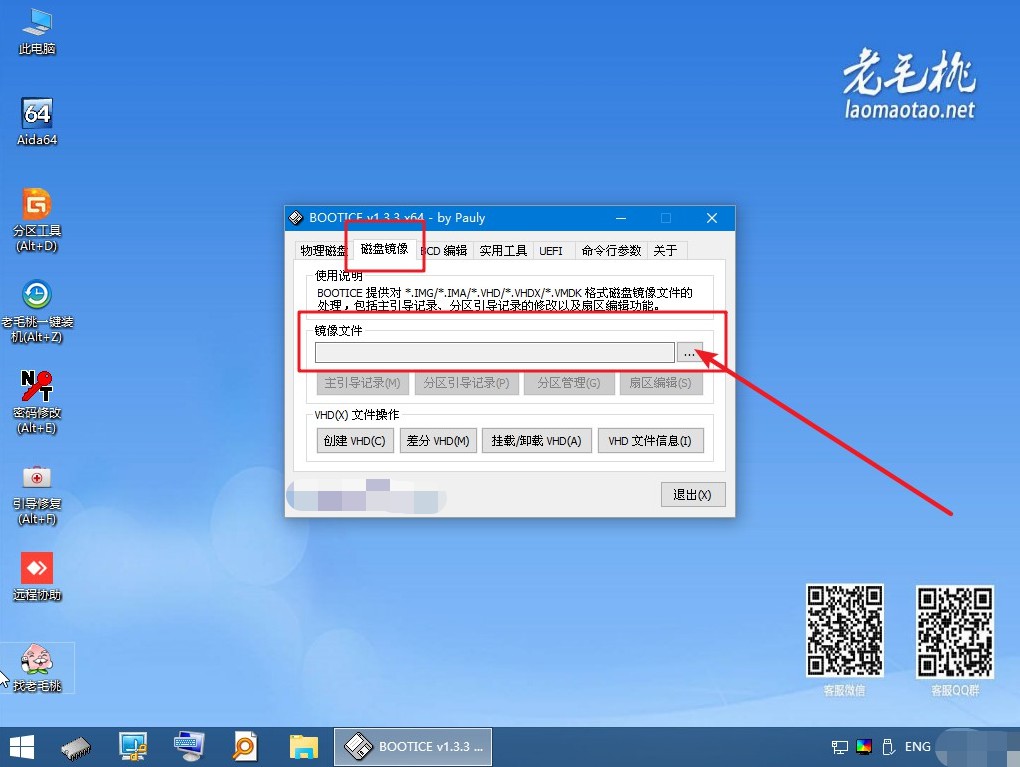Screen dimensions: 1020x767
Task: Click the 客服微信 QR code
Action: pos(844,630)
